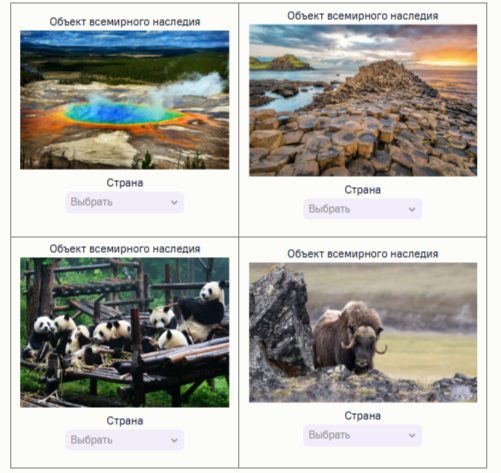This screenshot has width=501, height=473.
Task: Open country dropdown under the musk ox photo
Action: tap(362, 435)
